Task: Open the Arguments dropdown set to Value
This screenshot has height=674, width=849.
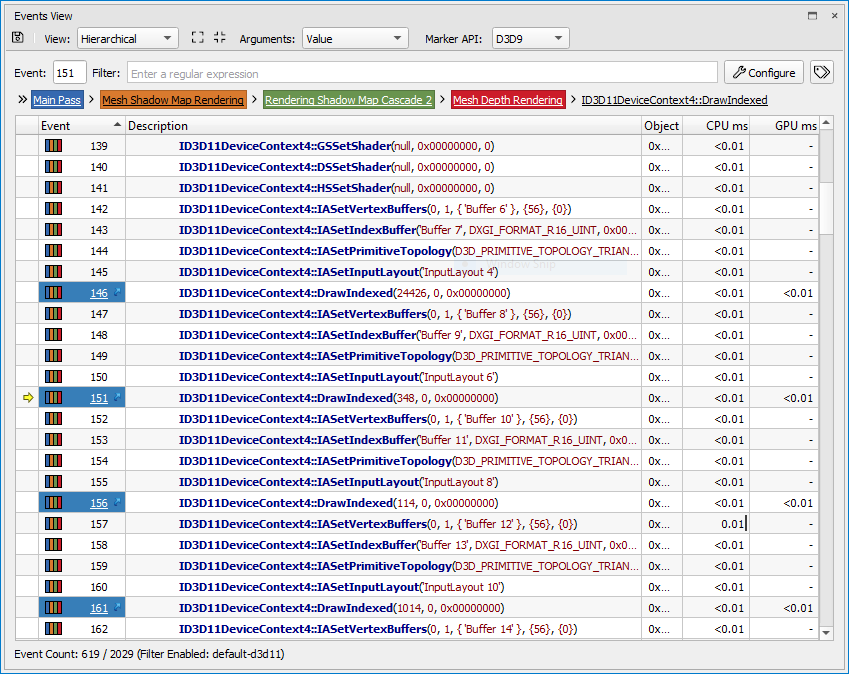Action: coord(355,39)
